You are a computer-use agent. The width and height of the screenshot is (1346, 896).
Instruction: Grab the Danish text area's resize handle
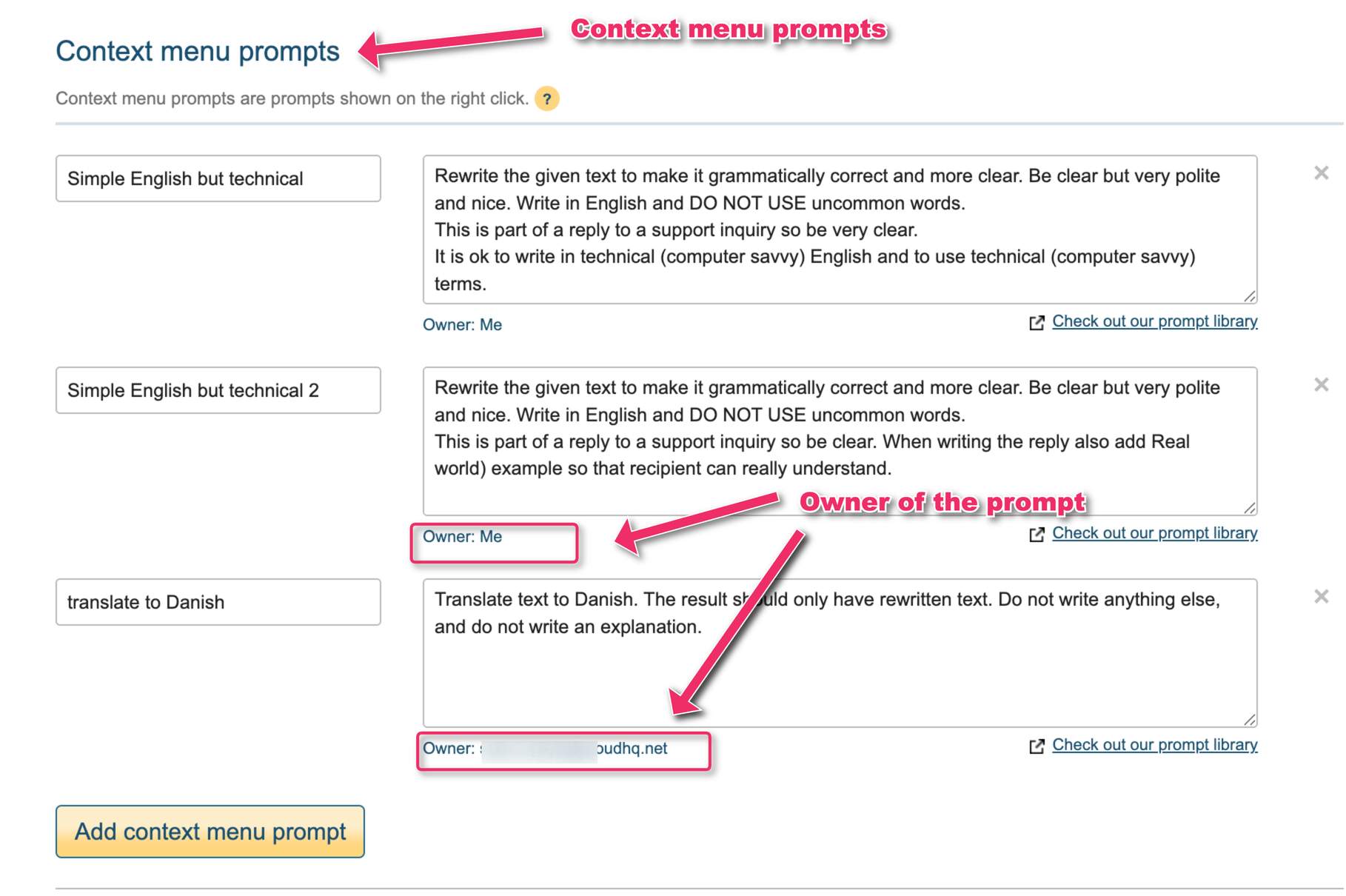click(x=1250, y=720)
